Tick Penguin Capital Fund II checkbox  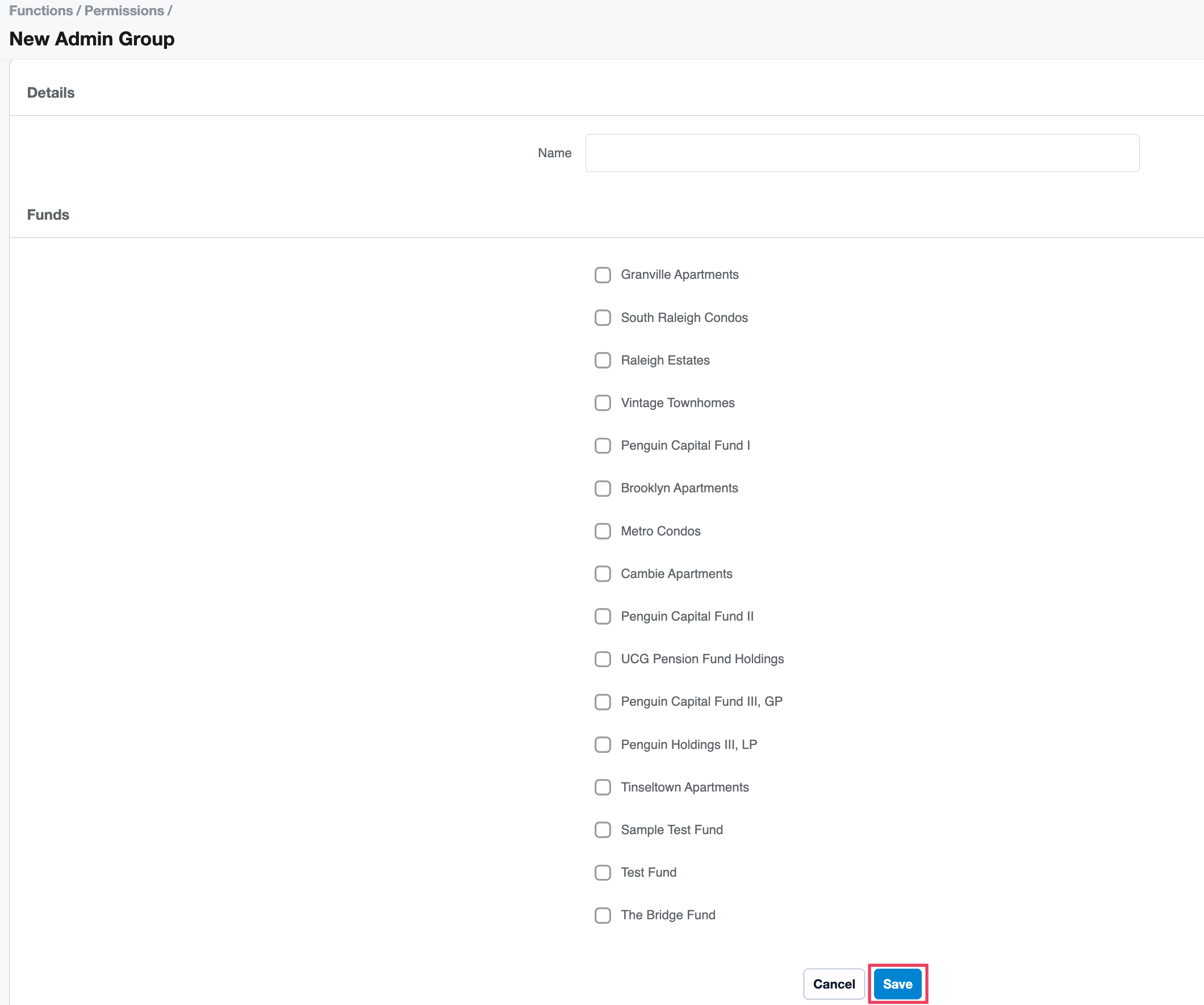pos(602,616)
